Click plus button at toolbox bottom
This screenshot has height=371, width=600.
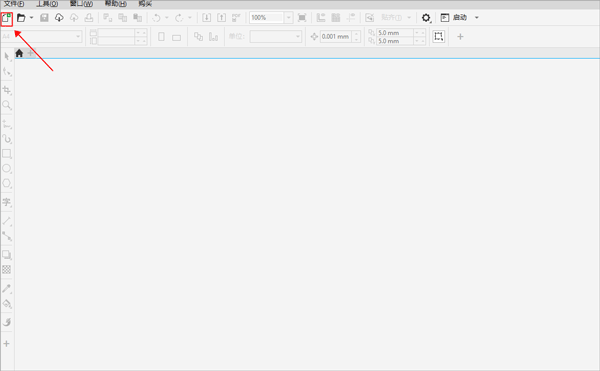(x=7, y=344)
